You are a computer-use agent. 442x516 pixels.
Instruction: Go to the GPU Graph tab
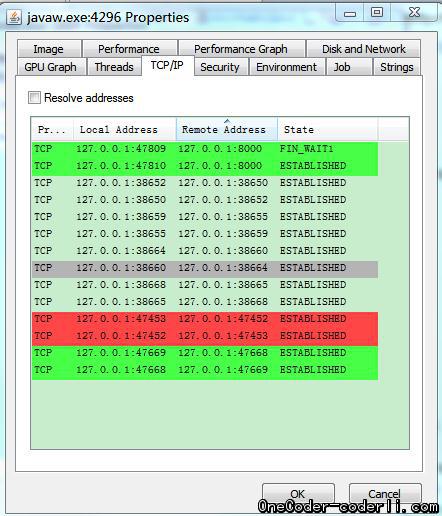(50, 67)
